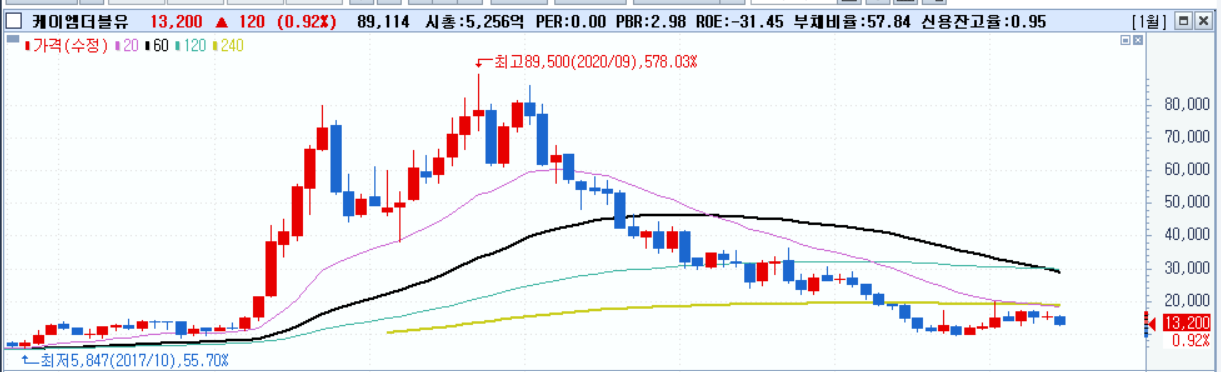Select the 20 moving-average legend entry
Viewport: 1221px width, 372px height.
click(127, 46)
